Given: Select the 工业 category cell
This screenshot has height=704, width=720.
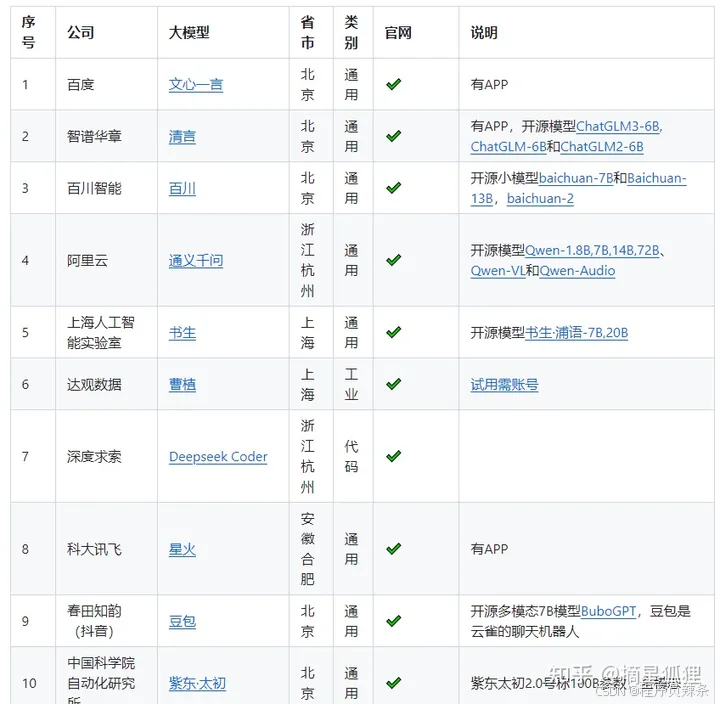Looking at the screenshot, I should coord(351,385).
